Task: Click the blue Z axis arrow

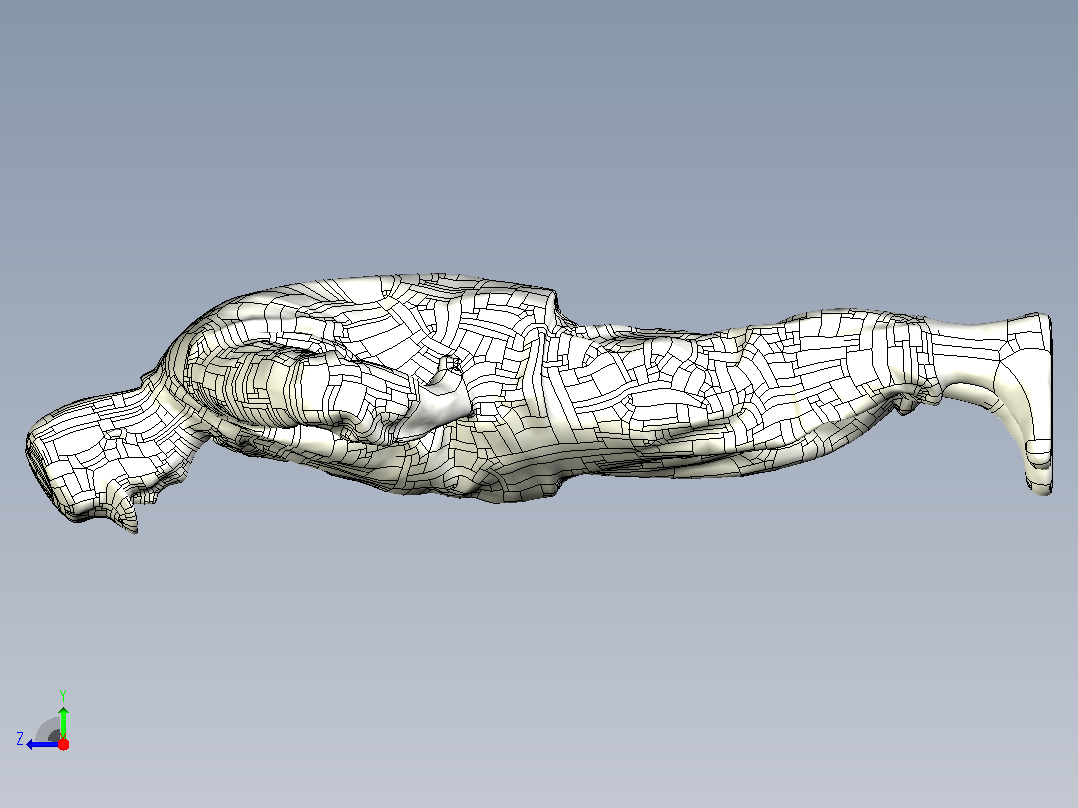Action: point(41,744)
